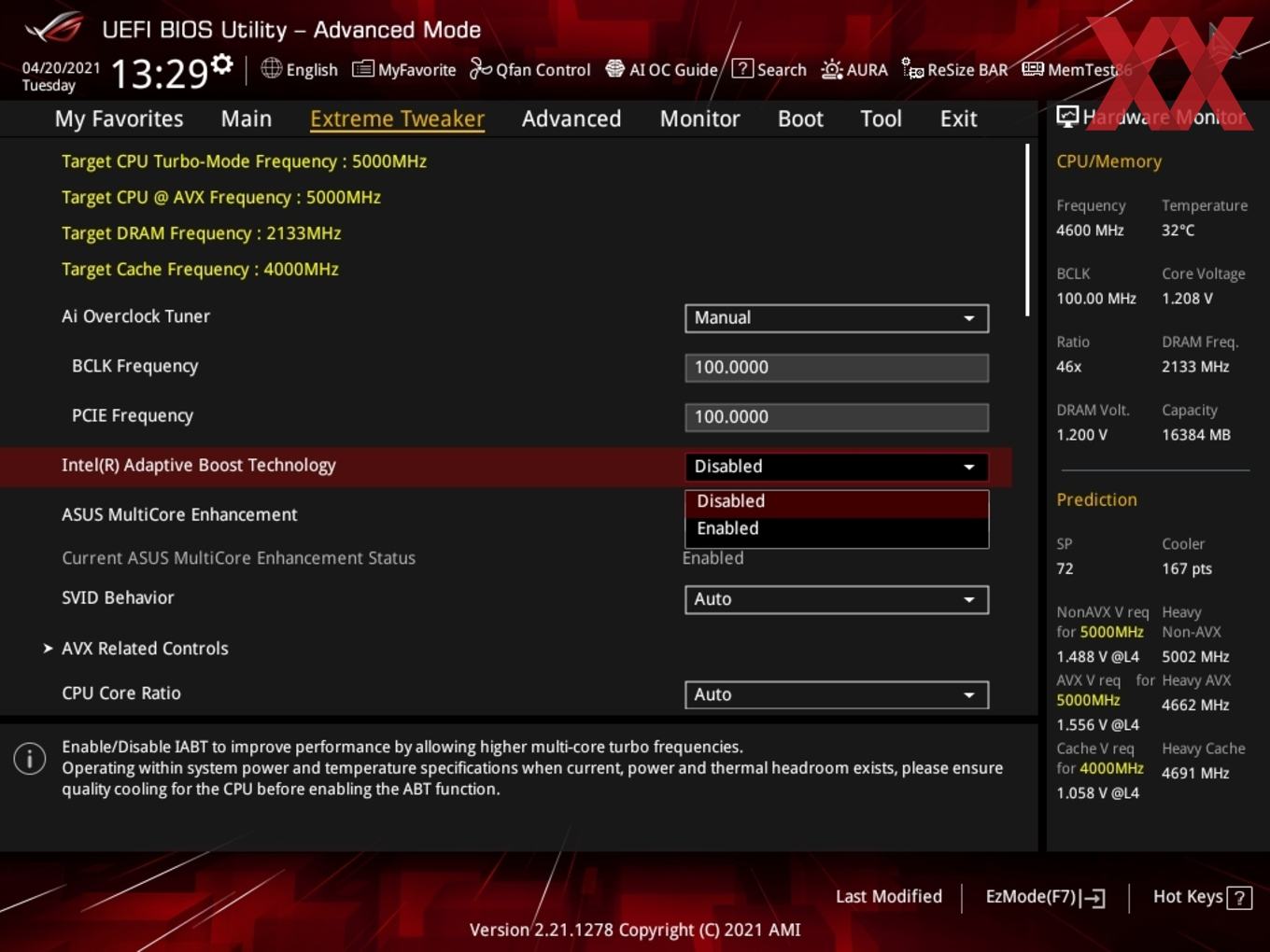Screen dimensions: 1270x952
Task: Click the version copyright text
Action: pyautogui.click(x=635, y=931)
